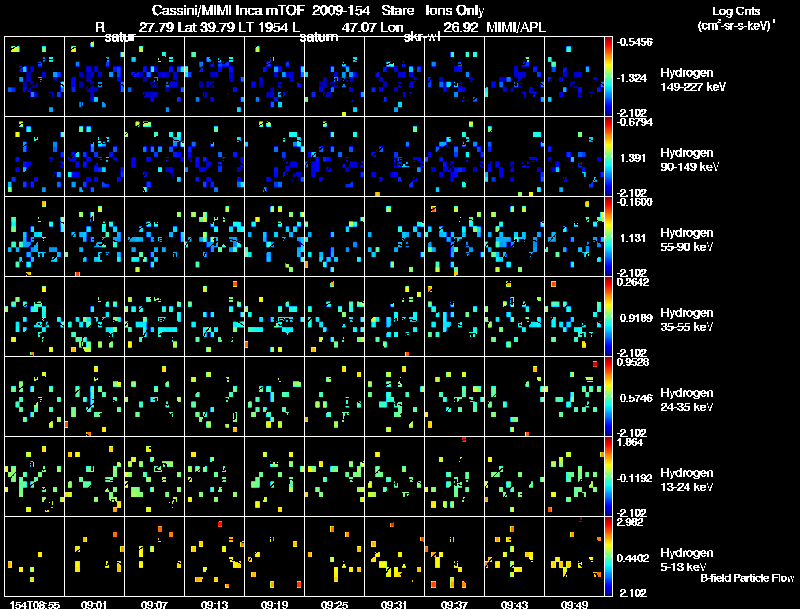Click the 09:37 time axis label
Image resolution: width=800 pixels, height=609 pixels.
[454, 604]
